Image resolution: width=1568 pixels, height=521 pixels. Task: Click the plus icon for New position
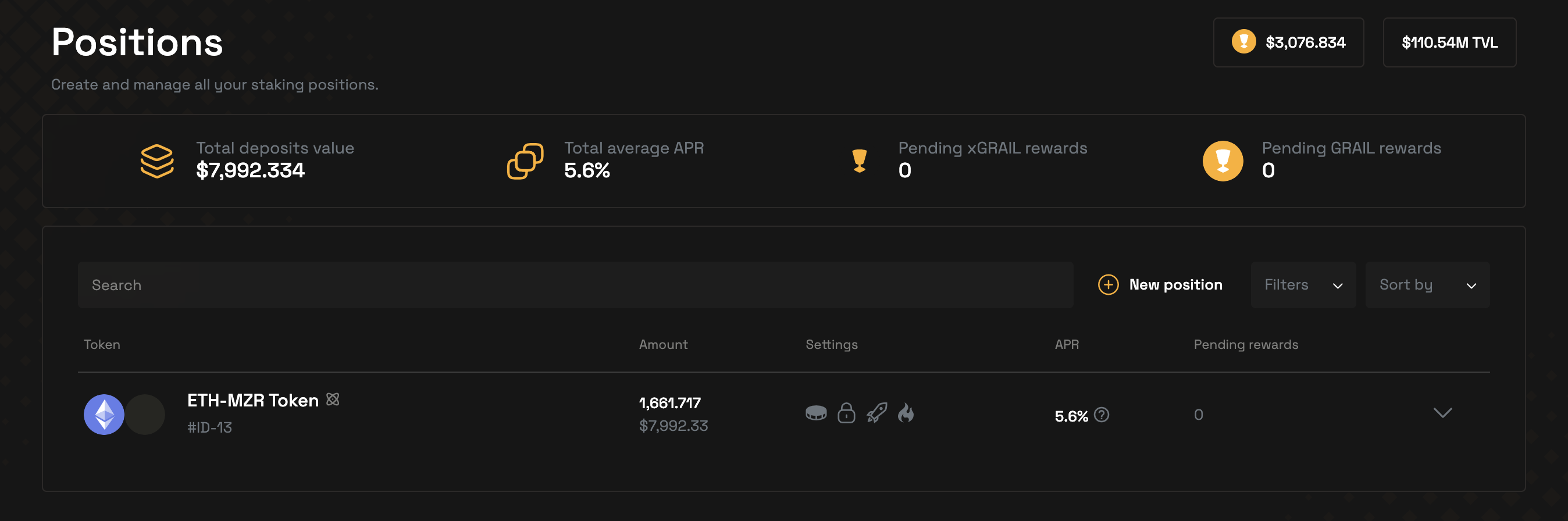coord(1108,285)
